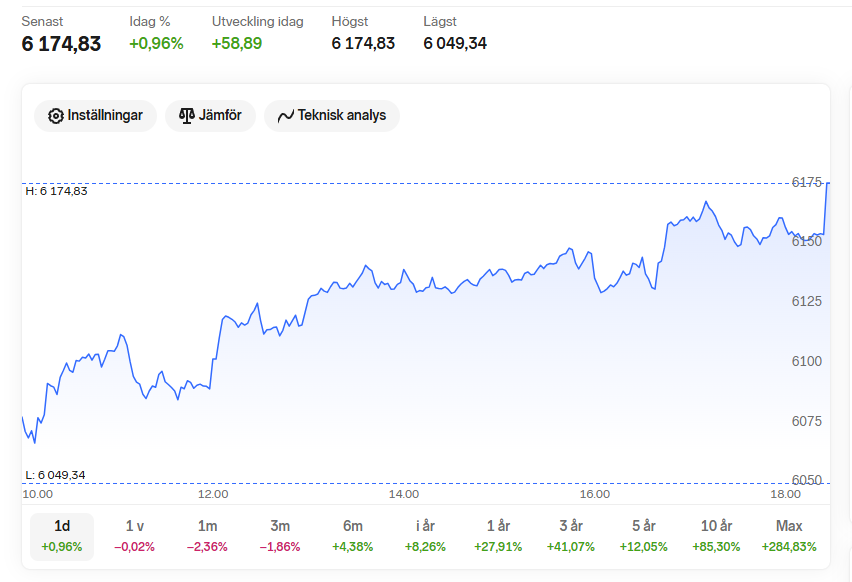Select the 1m time range tab

pyautogui.click(x=207, y=536)
